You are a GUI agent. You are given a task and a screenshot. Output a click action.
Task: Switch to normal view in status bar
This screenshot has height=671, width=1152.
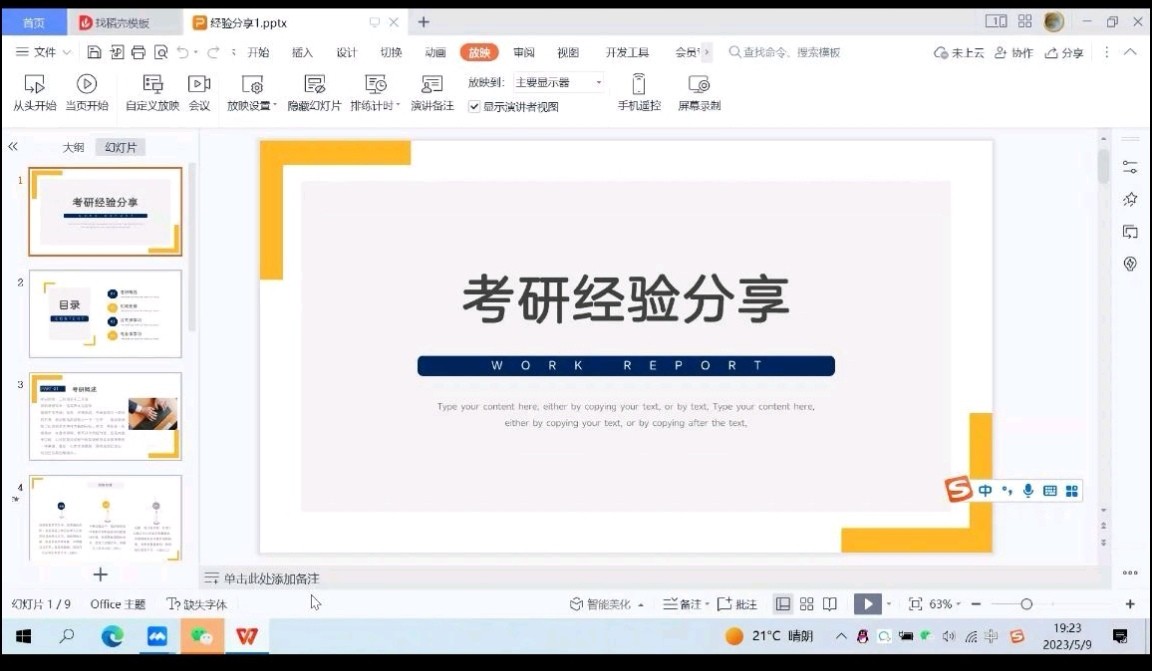click(x=783, y=604)
